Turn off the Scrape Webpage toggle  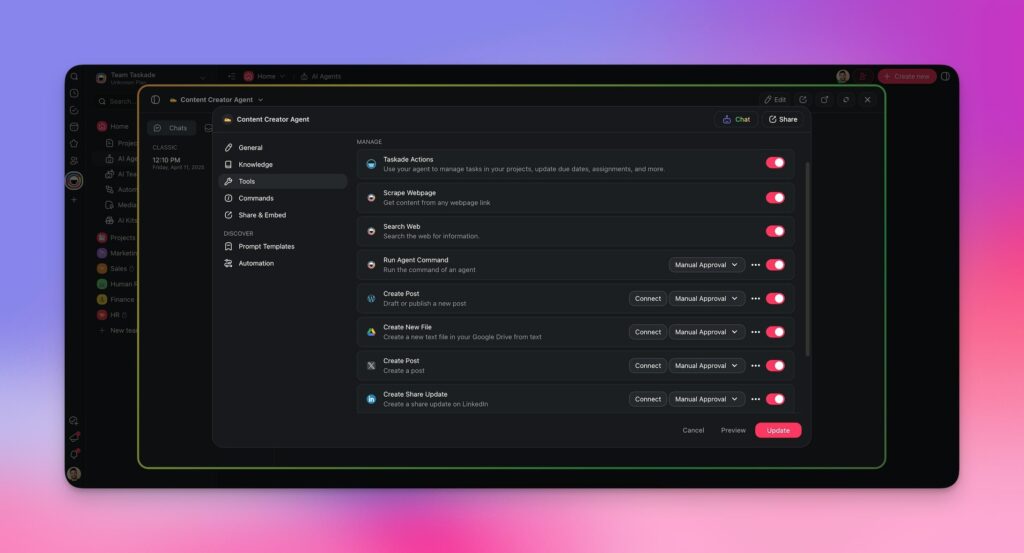pyautogui.click(x=775, y=198)
